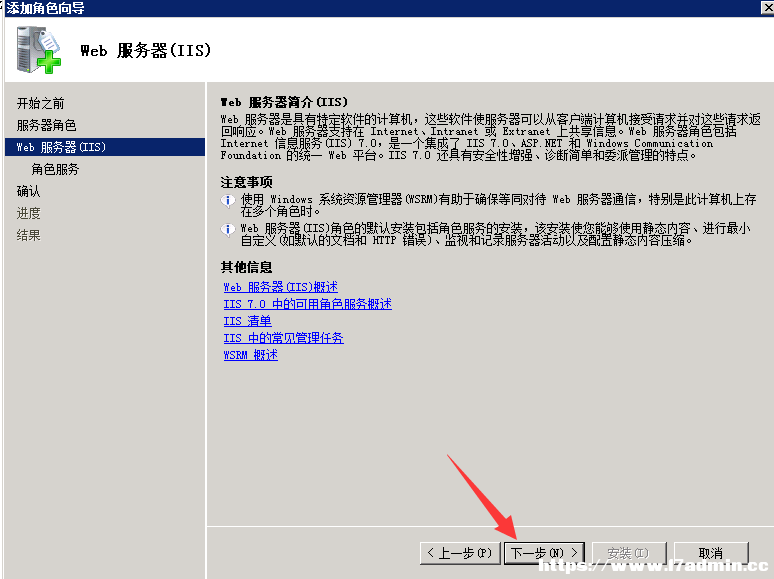Click the 注意事项 heading

pos(246,182)
